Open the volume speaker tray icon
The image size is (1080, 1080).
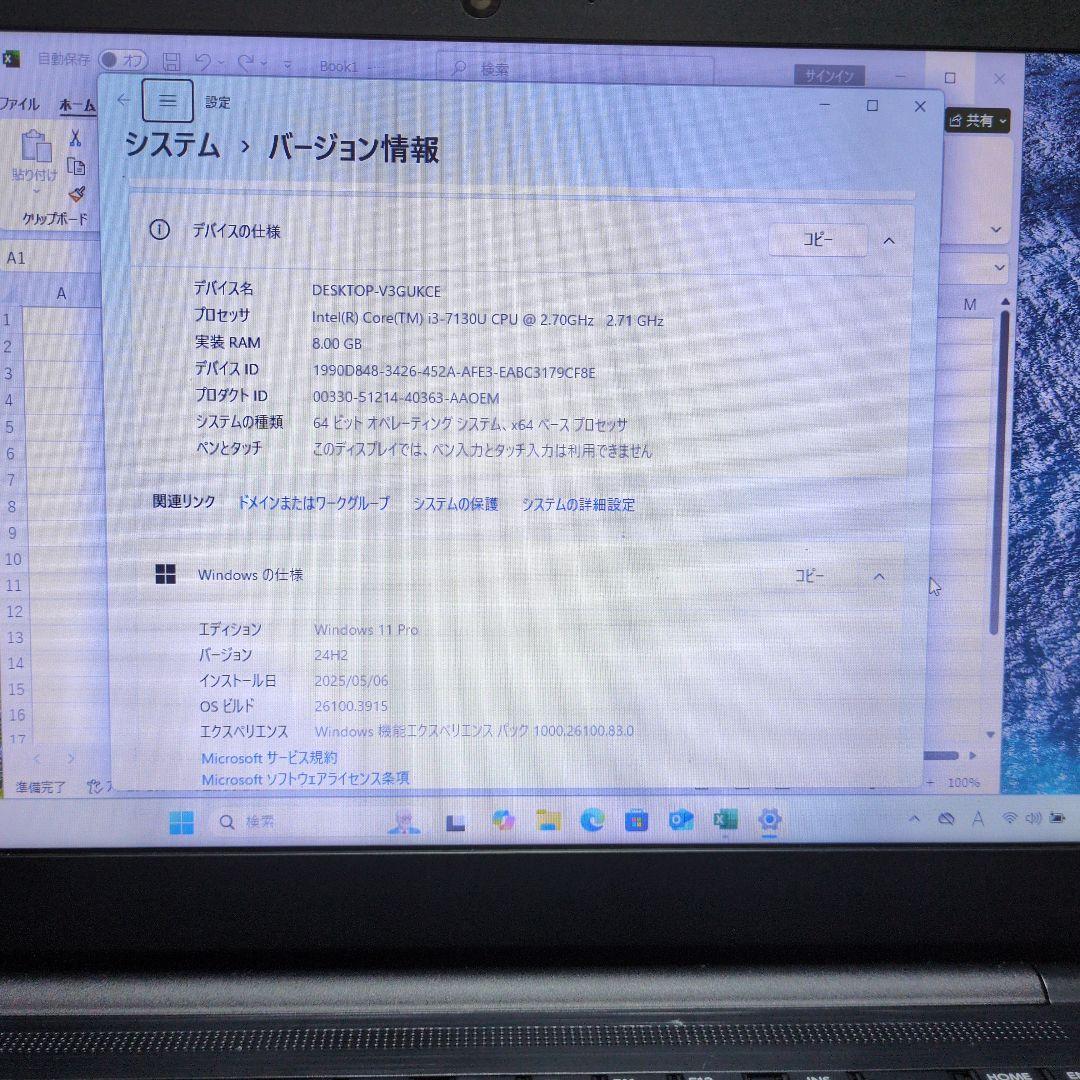coord(1032,818)
